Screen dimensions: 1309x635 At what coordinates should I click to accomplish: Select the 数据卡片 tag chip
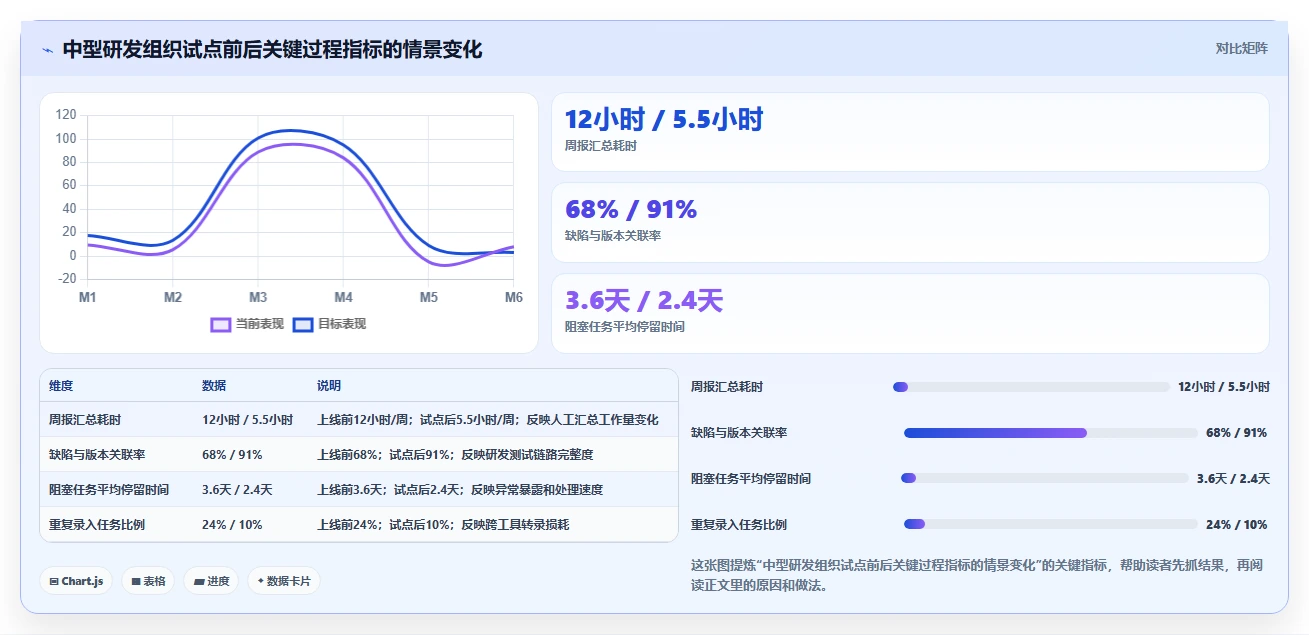[x=284, y=581]
